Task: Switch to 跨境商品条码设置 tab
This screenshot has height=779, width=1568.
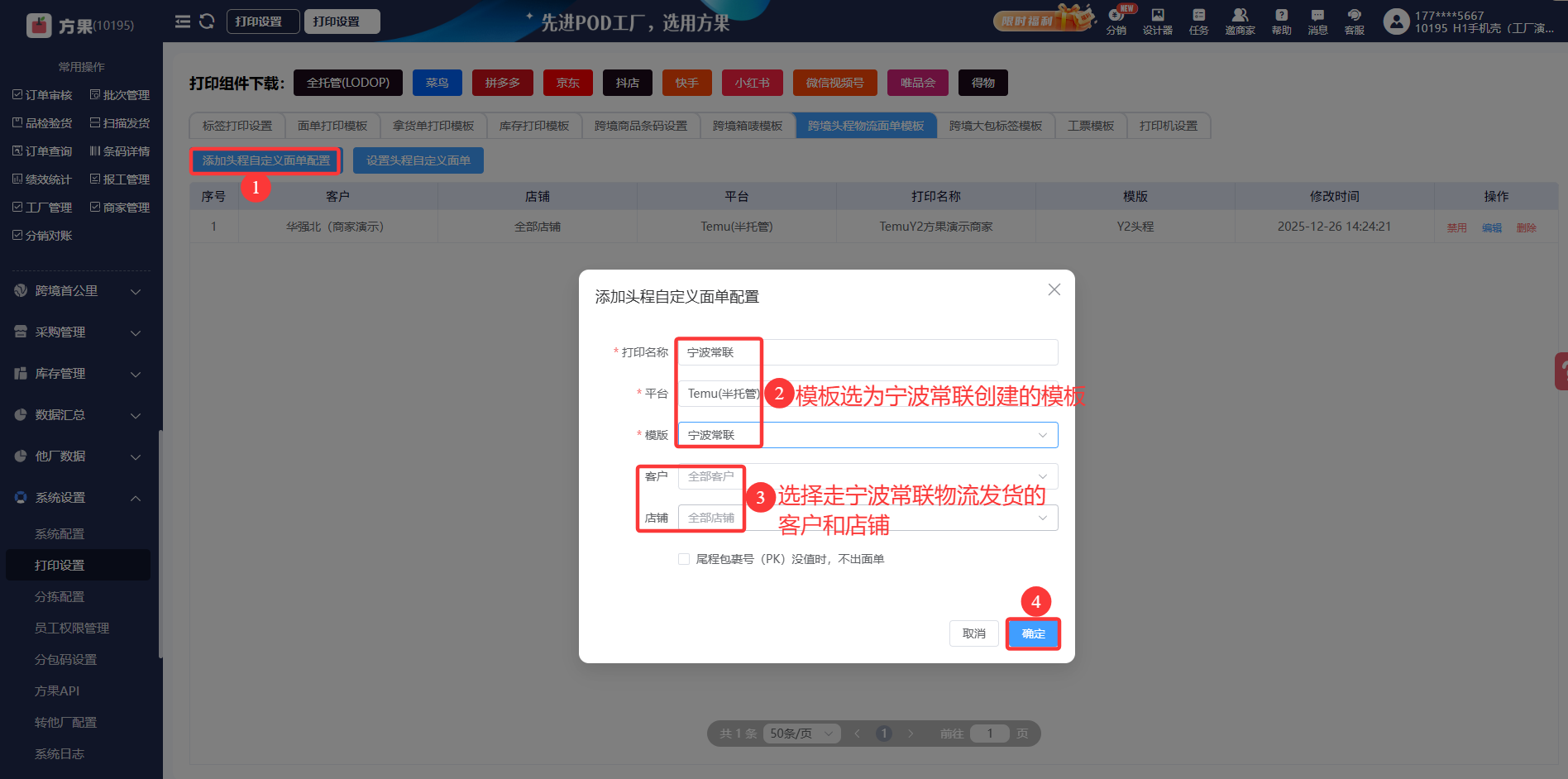Action: click(x=641, y=126)
